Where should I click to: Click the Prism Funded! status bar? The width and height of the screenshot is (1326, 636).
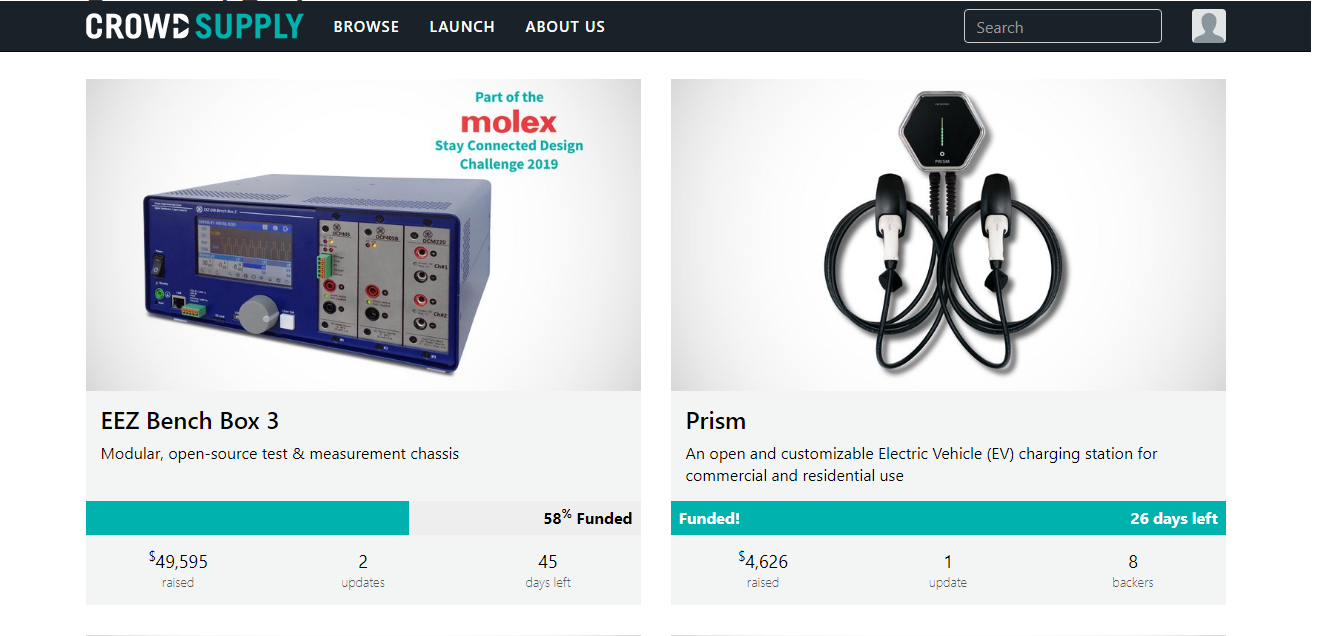pyautogui.click(x=947, y=518)
